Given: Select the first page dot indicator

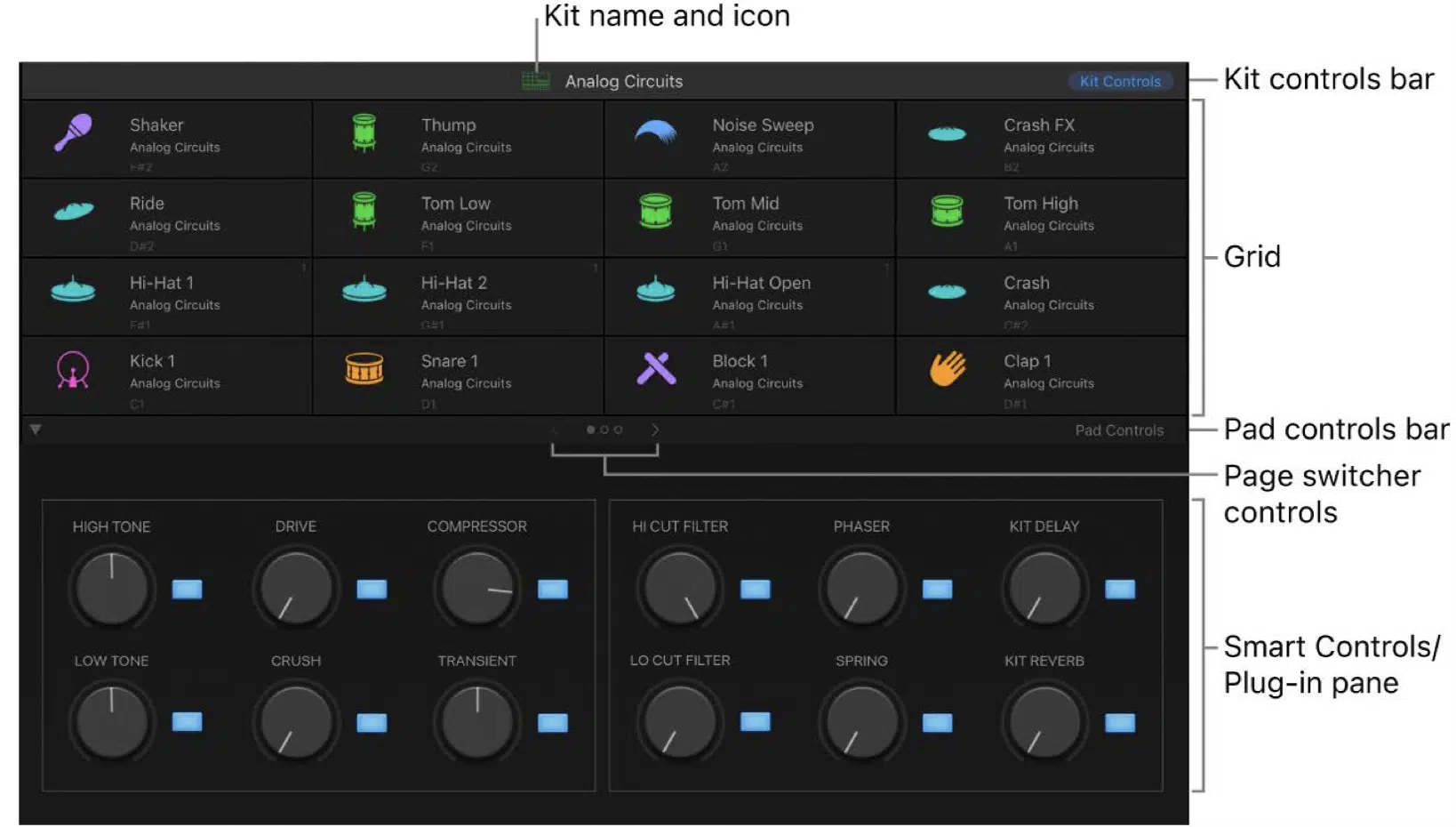Looking at the screenshot, I should [x=591, y=430].
